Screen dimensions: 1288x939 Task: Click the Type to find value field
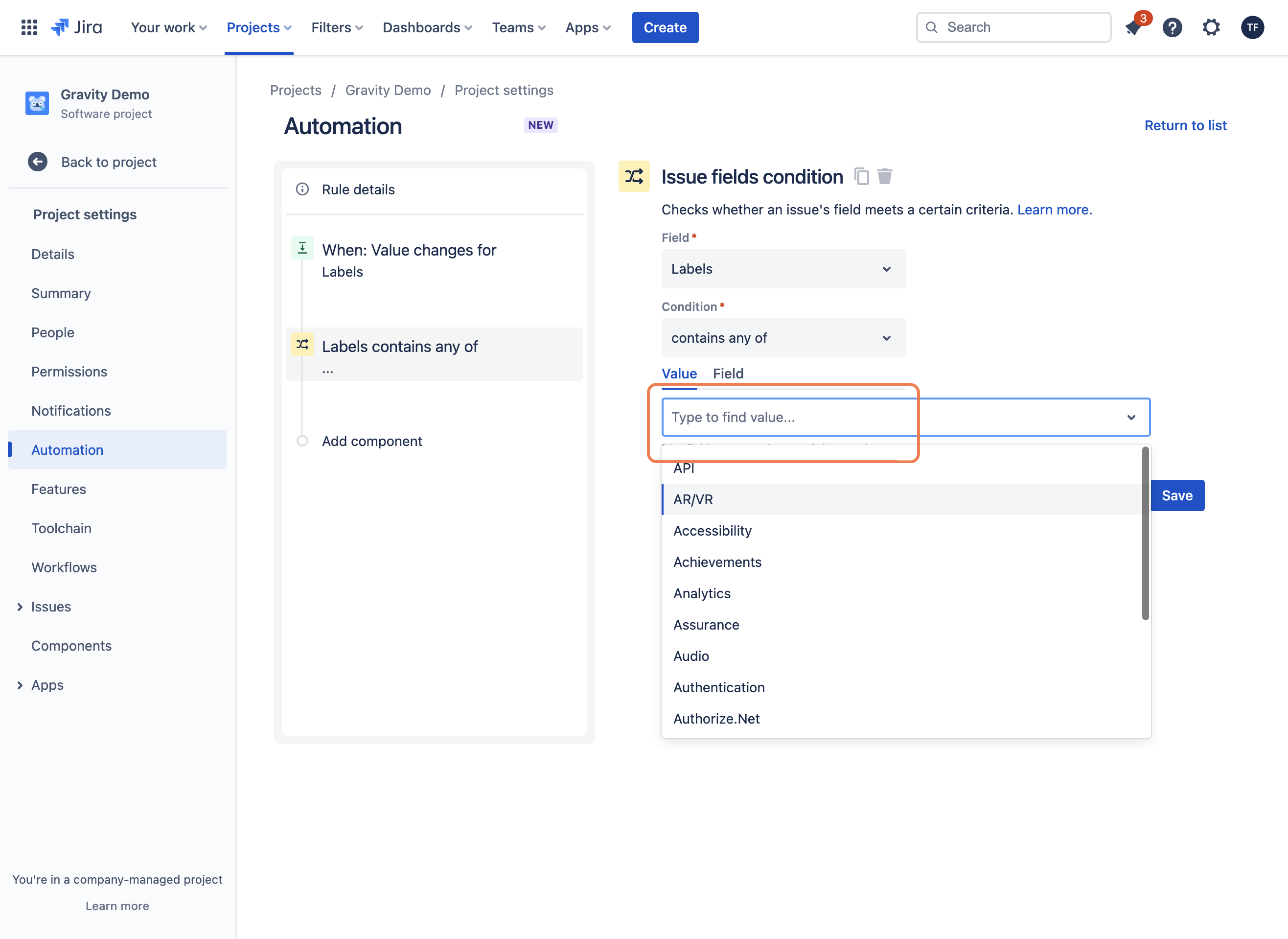(906, 417)
